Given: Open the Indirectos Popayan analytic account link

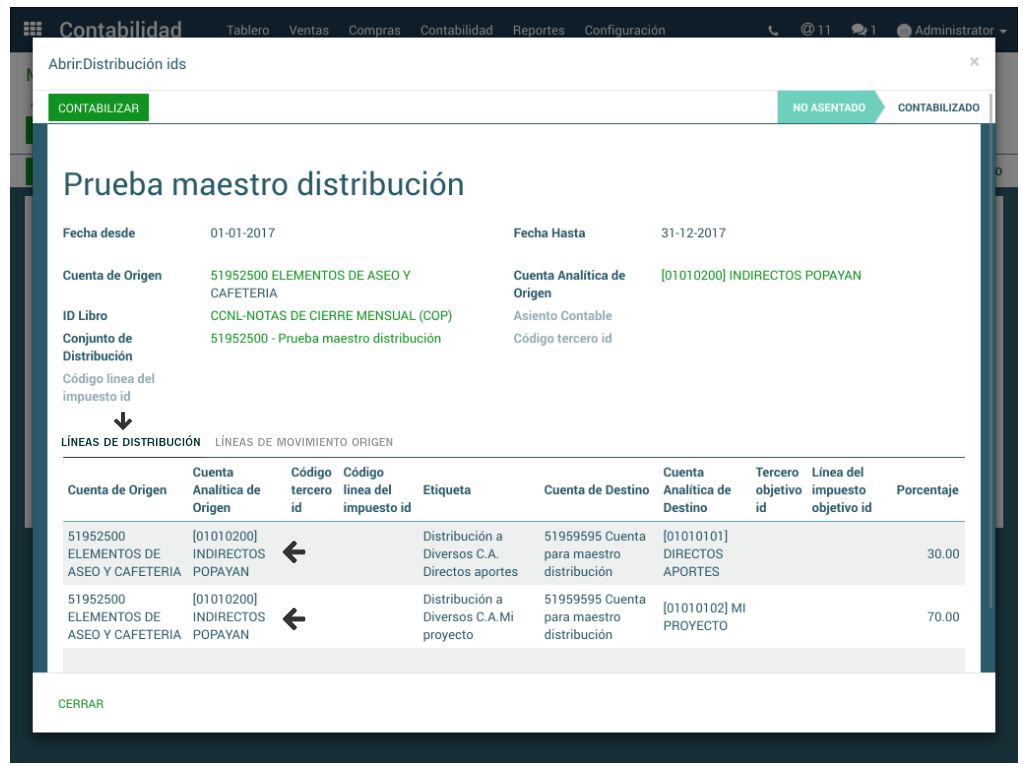Looking at the screenshot, I should 760,276.
